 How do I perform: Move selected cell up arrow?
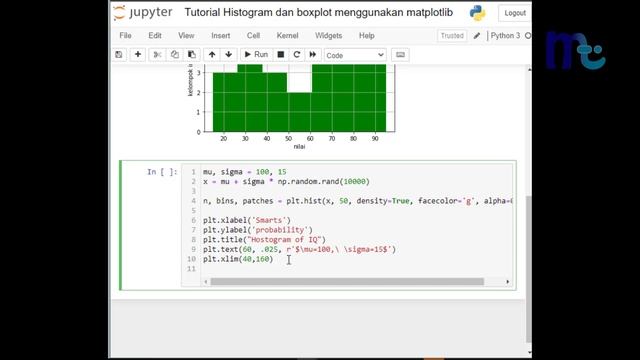[212, 55]
